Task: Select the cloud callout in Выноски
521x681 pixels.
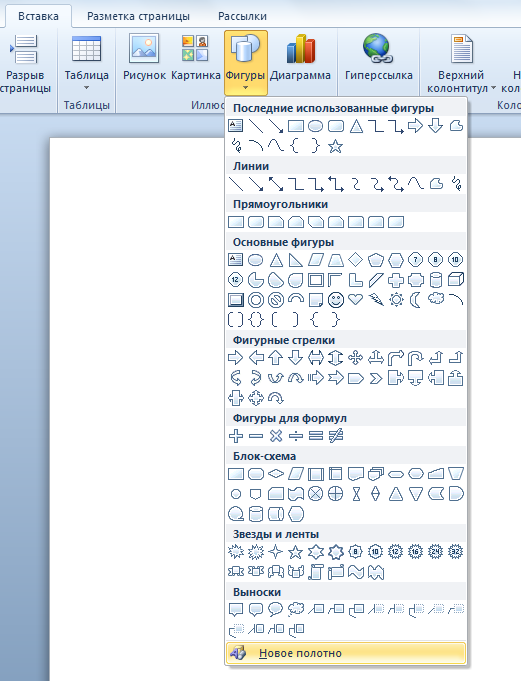Action: [296, 610]
